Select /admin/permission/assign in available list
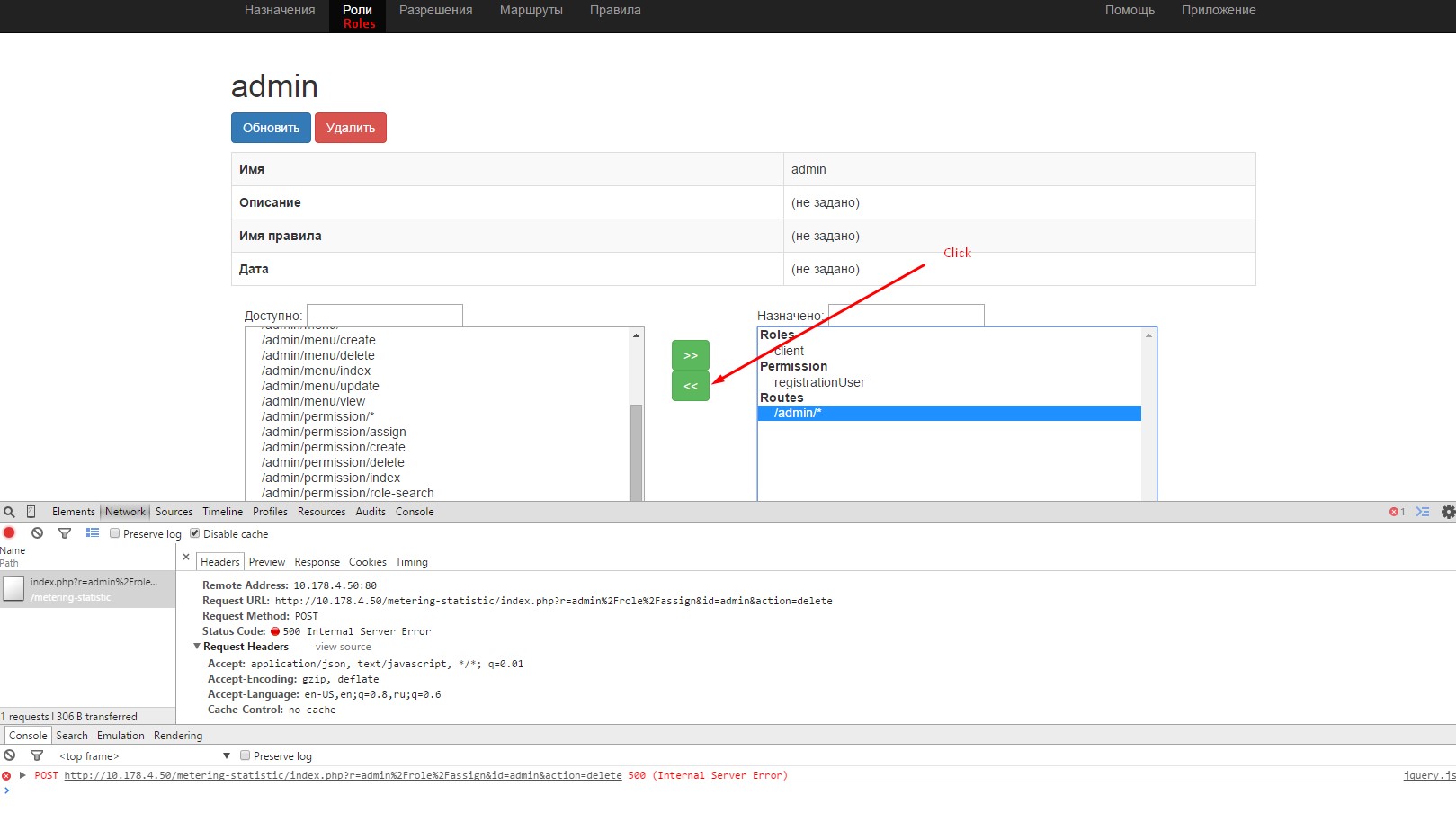The height and width of the screenshot is (813, 1456). click(334, 432)
